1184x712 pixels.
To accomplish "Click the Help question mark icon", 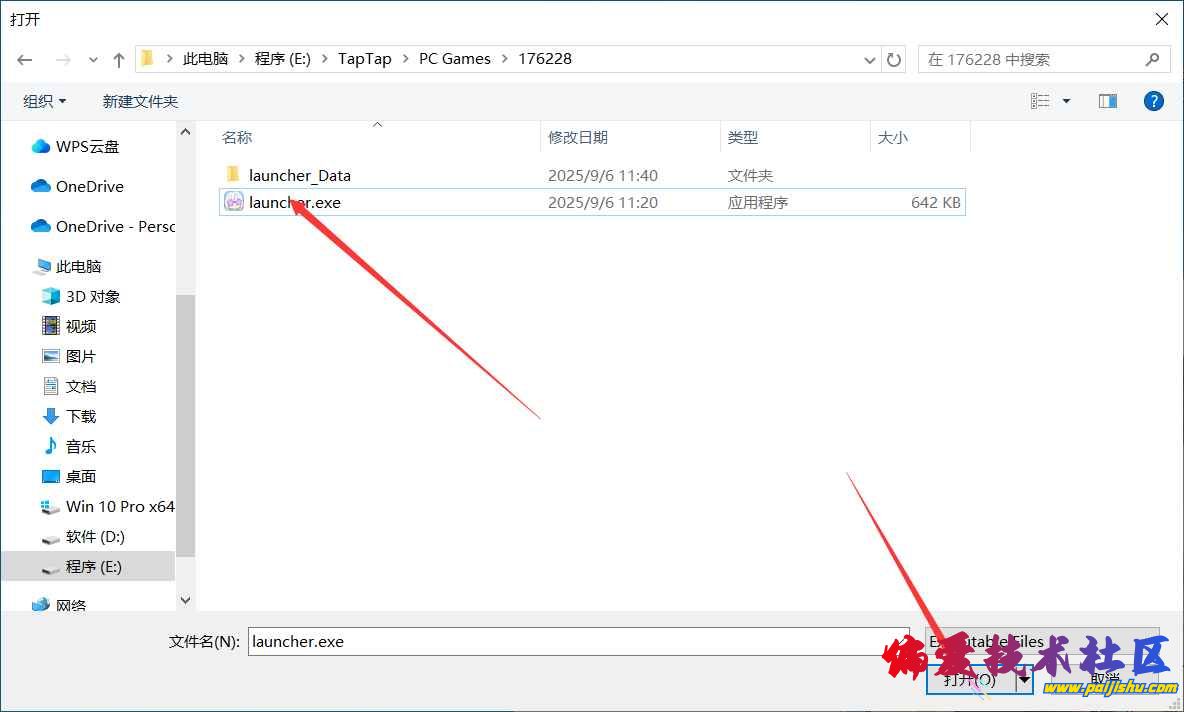I will click(x=1153, y=101).
